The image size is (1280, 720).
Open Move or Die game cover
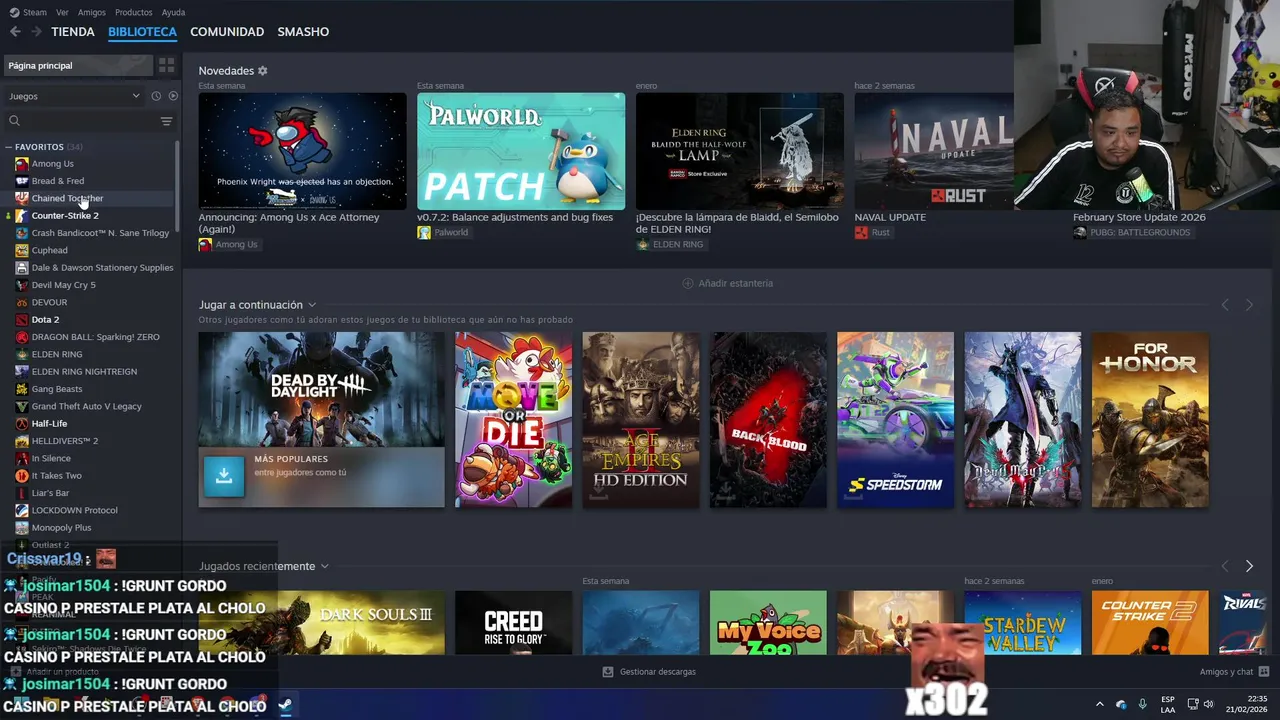coord(513,420)
